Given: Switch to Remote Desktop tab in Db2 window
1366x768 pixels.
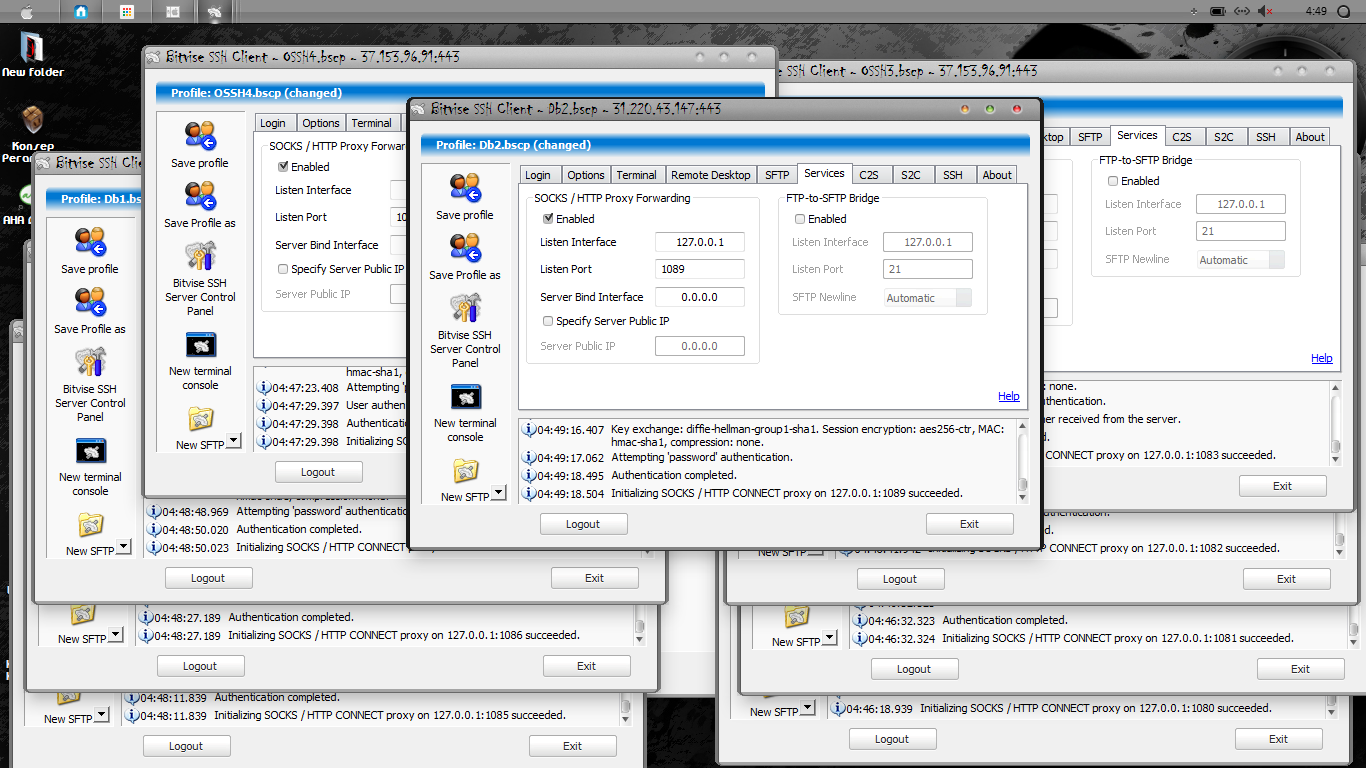Looking at the screenshot, I should pyautogui.click(x=711, y=174).
